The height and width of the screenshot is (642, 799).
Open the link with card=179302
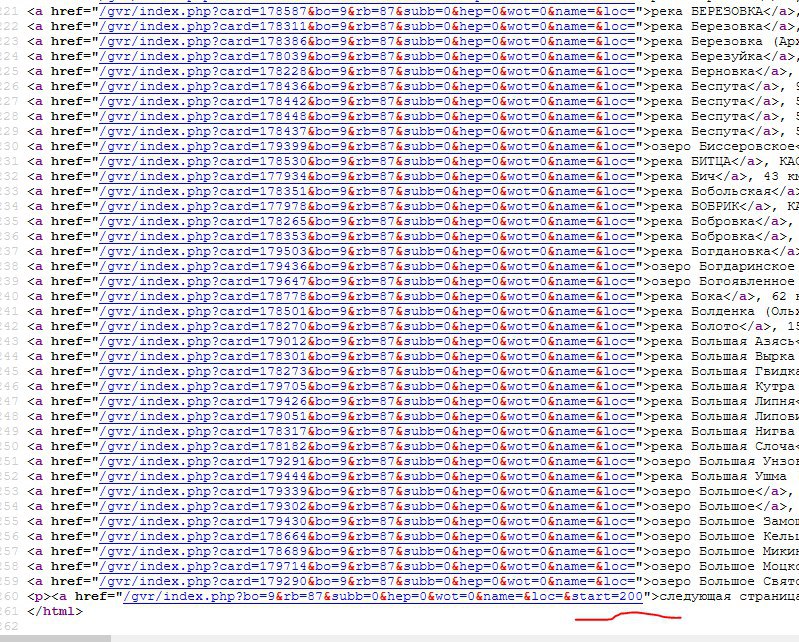(x=367, y=506)
